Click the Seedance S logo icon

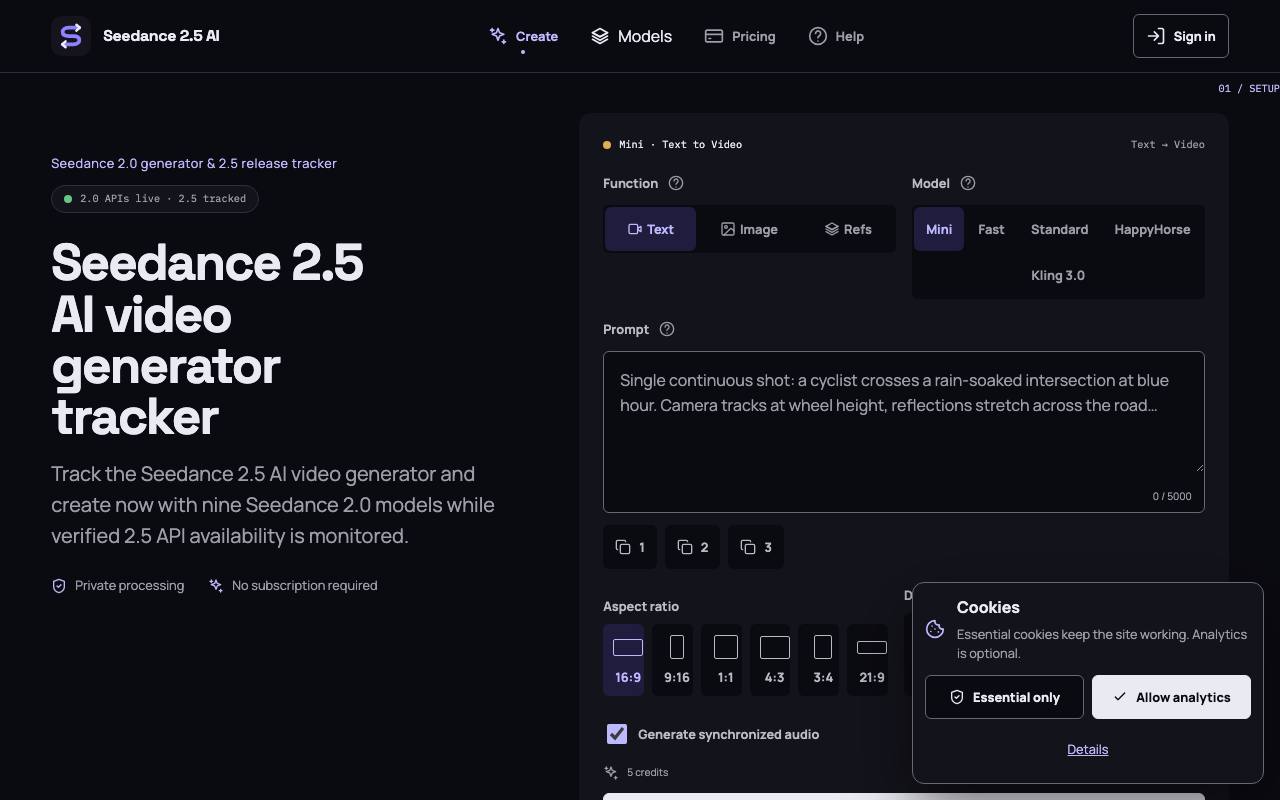[x=71, y=36]
